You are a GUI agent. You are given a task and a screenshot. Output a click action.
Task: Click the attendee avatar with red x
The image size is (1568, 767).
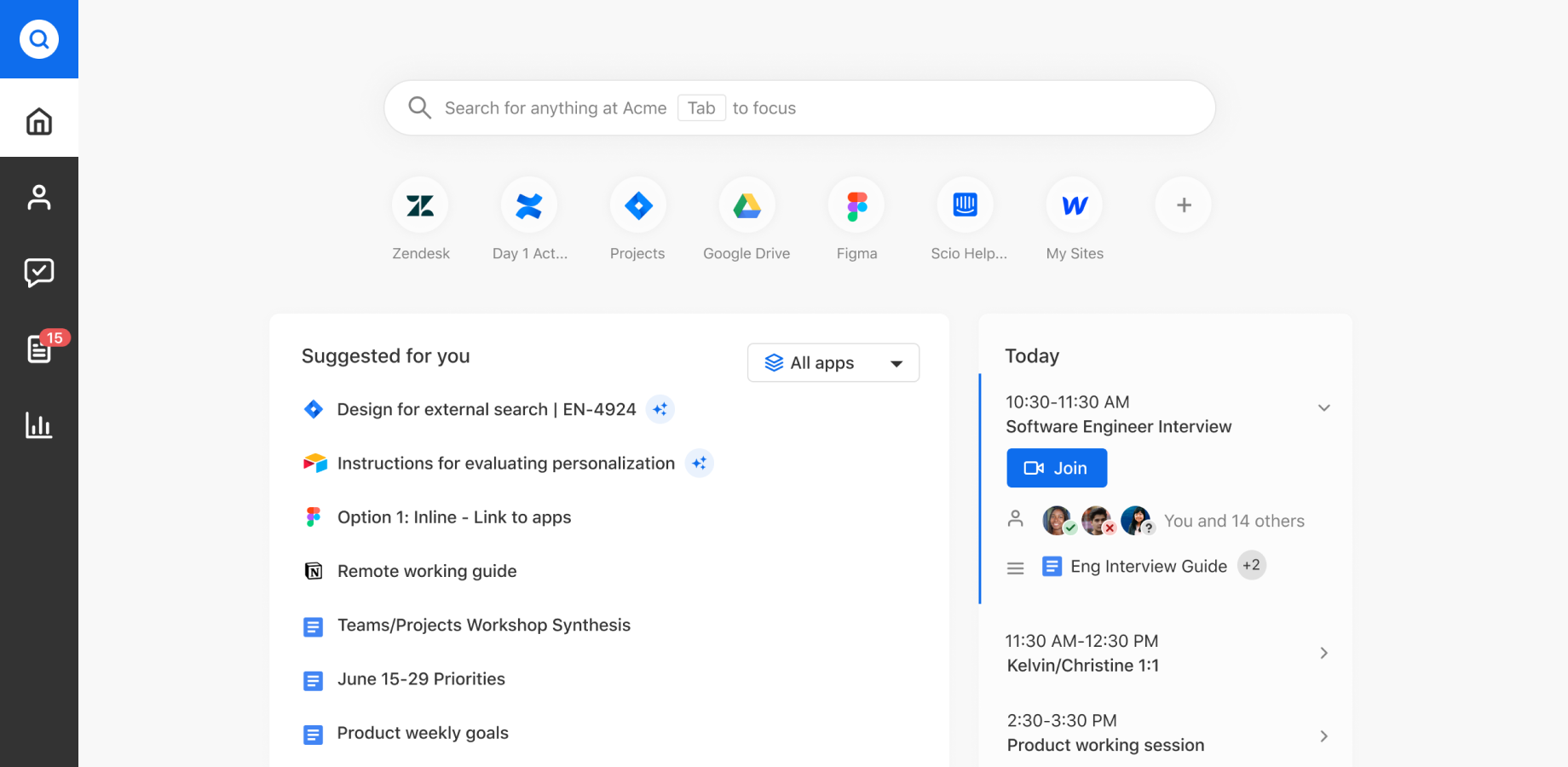click(1098, 521)
